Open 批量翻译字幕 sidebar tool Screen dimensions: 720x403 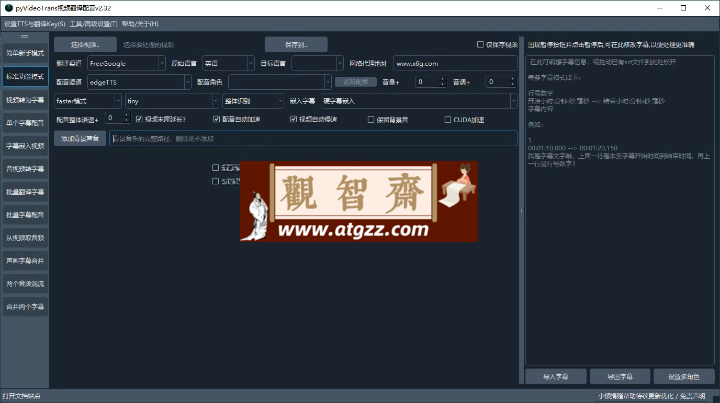25,191
